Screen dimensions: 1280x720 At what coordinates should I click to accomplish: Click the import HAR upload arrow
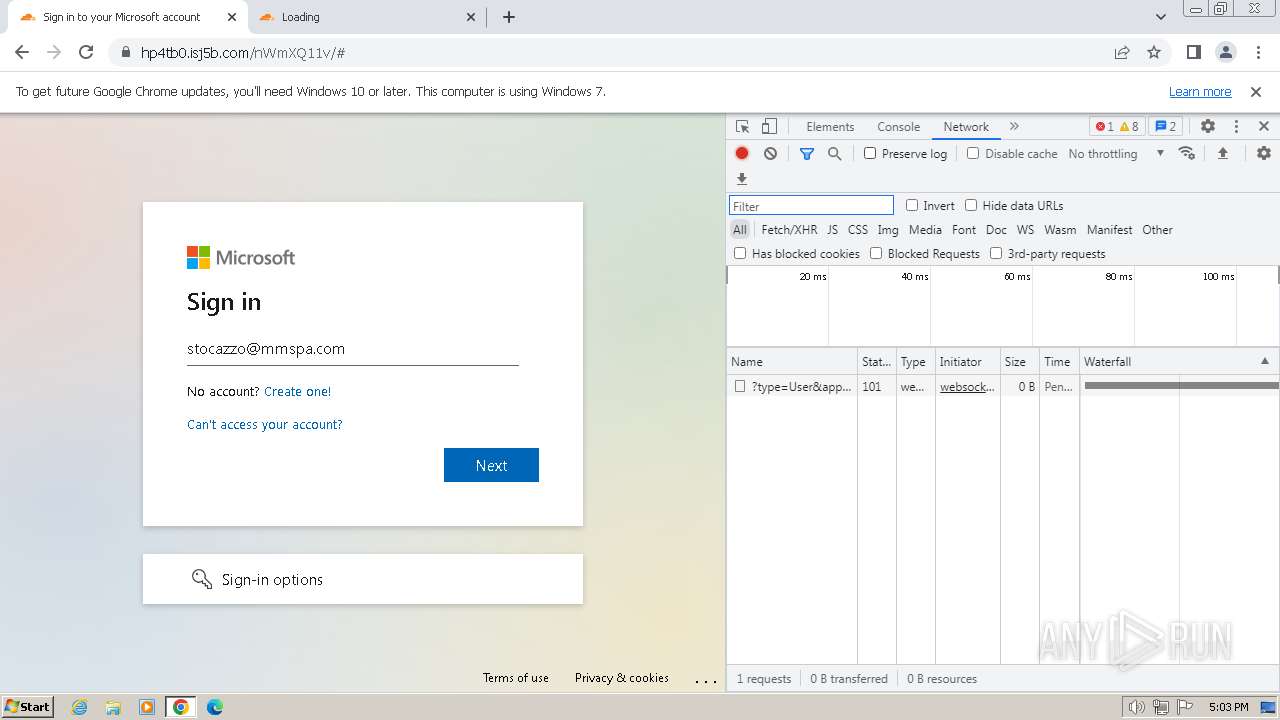[x=1222, y=153]
